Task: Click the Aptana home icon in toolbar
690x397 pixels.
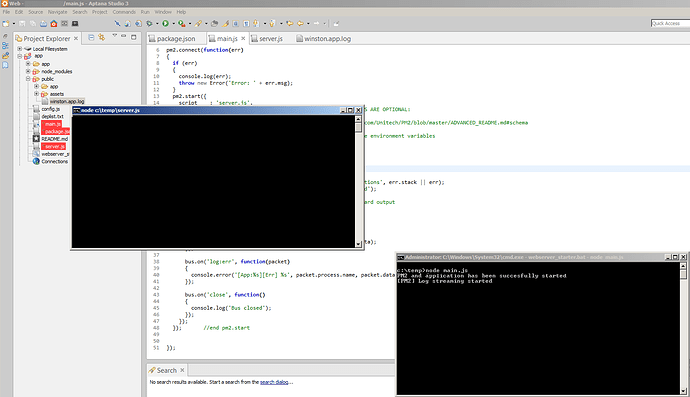Action: coord(54,23)
